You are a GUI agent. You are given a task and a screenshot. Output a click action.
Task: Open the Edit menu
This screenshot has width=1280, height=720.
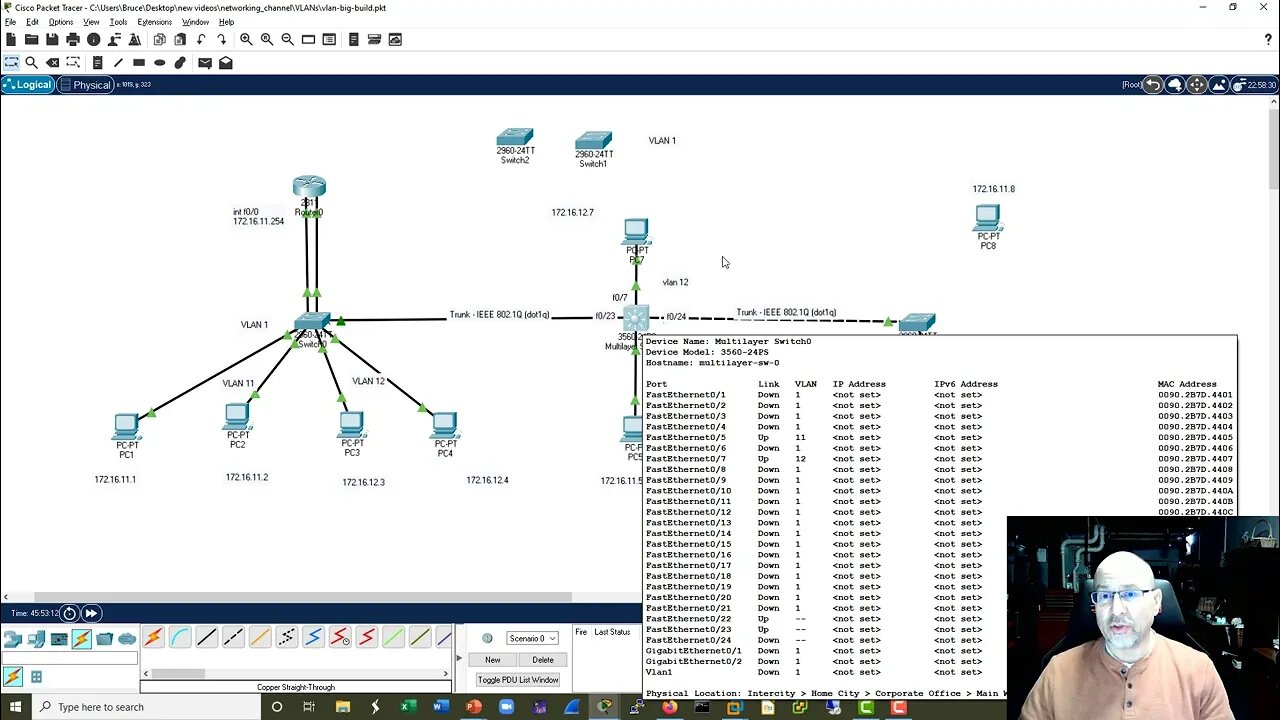32,22
